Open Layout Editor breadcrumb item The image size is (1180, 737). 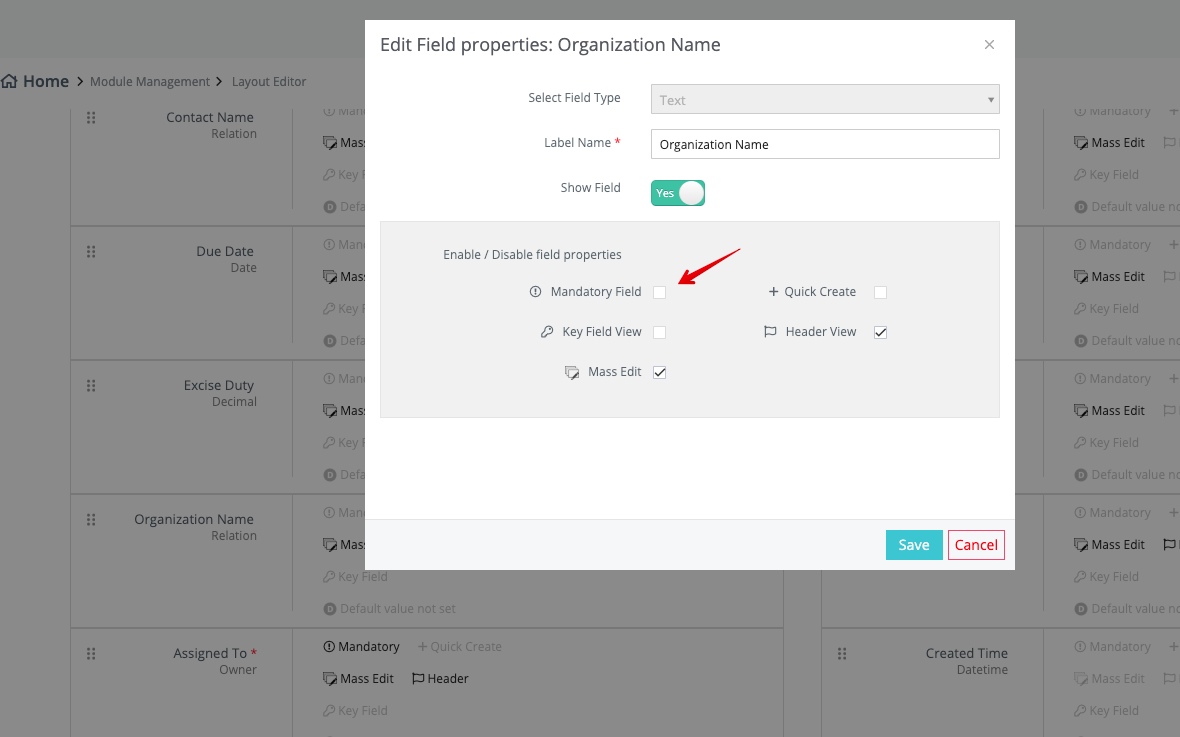(x=269, y=82)
